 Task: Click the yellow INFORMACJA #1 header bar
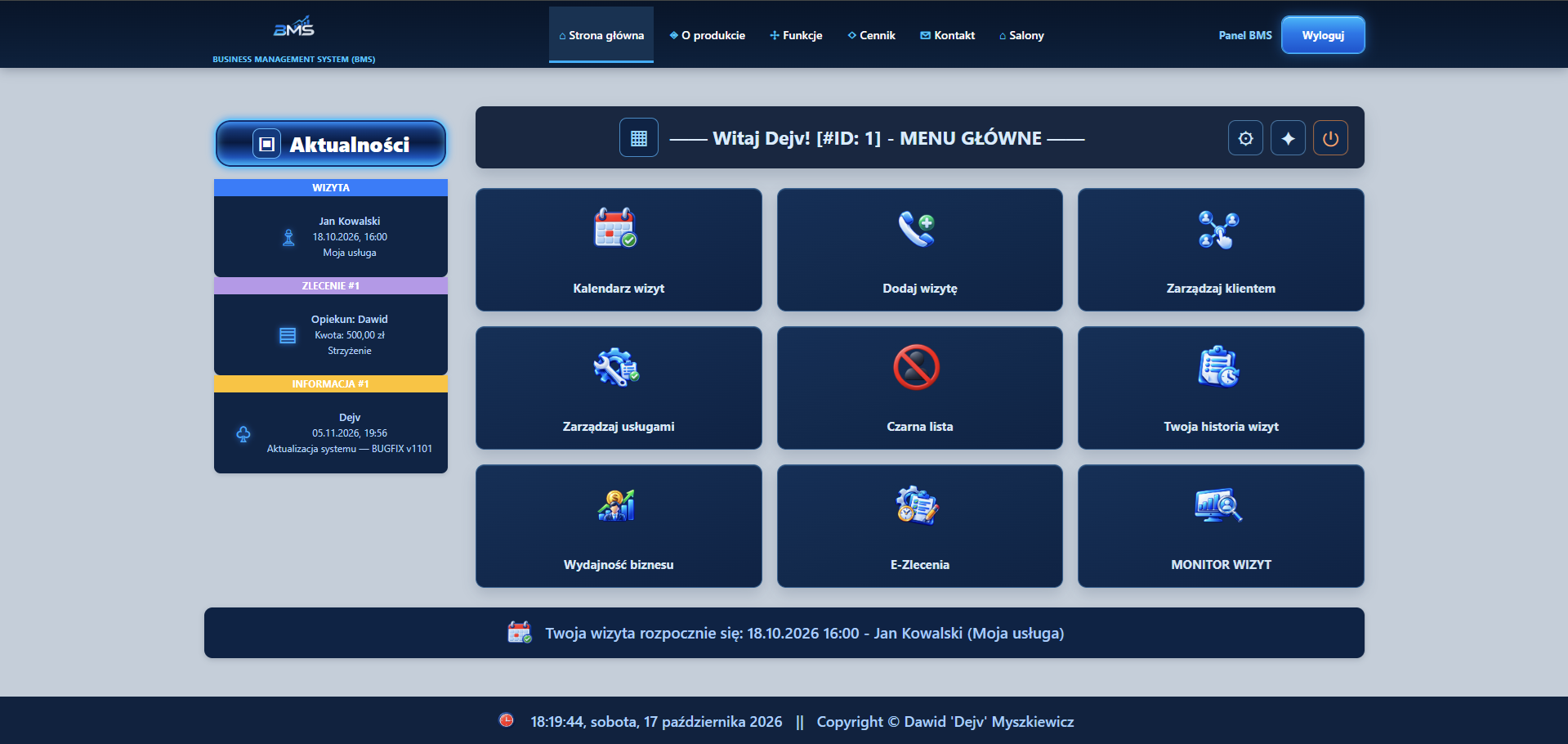pos(331,383)
